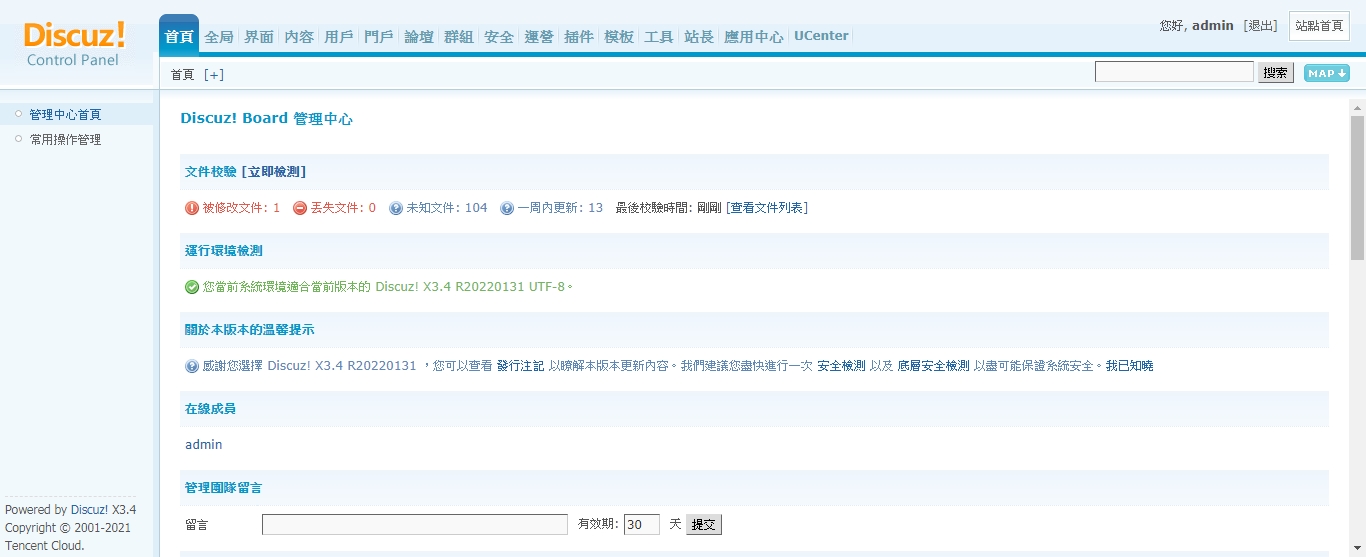Select 常用操作管理 in the sidebar

coord(65,140)
